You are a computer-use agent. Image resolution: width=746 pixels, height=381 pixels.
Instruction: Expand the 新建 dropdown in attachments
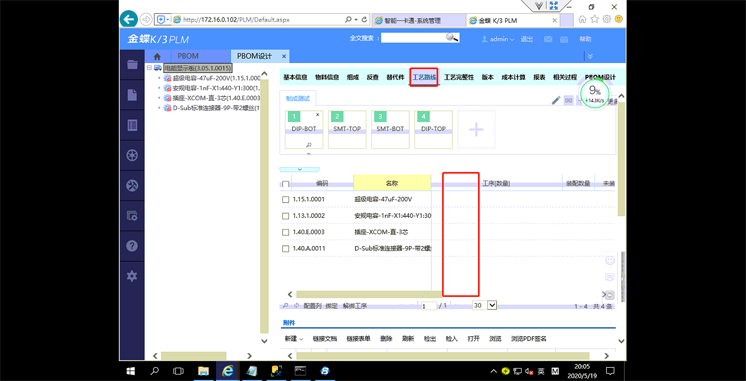click(294, 339)
